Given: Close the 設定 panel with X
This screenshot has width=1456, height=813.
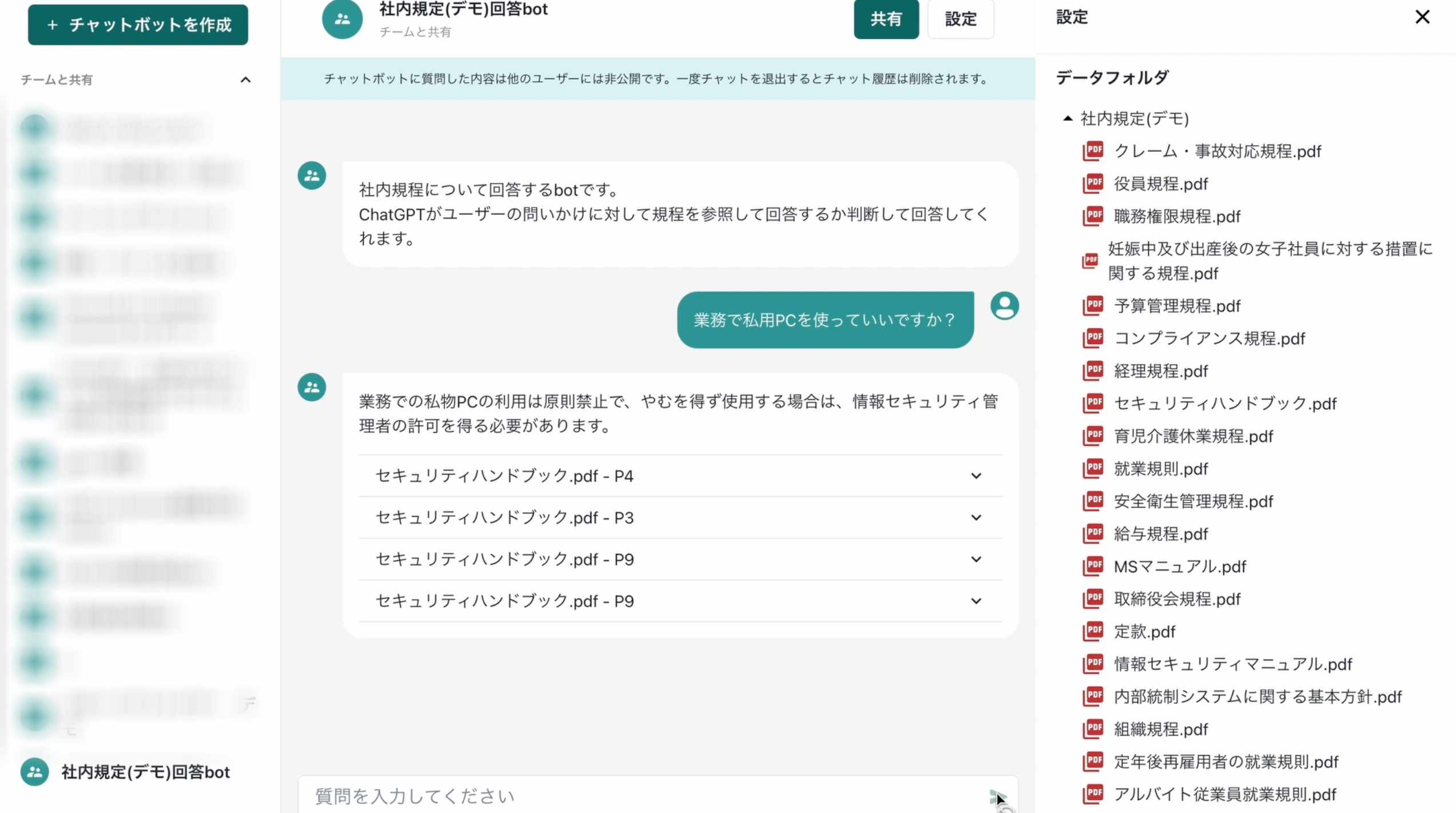Looking at the screenshot, I should (x=1422, y=17).
